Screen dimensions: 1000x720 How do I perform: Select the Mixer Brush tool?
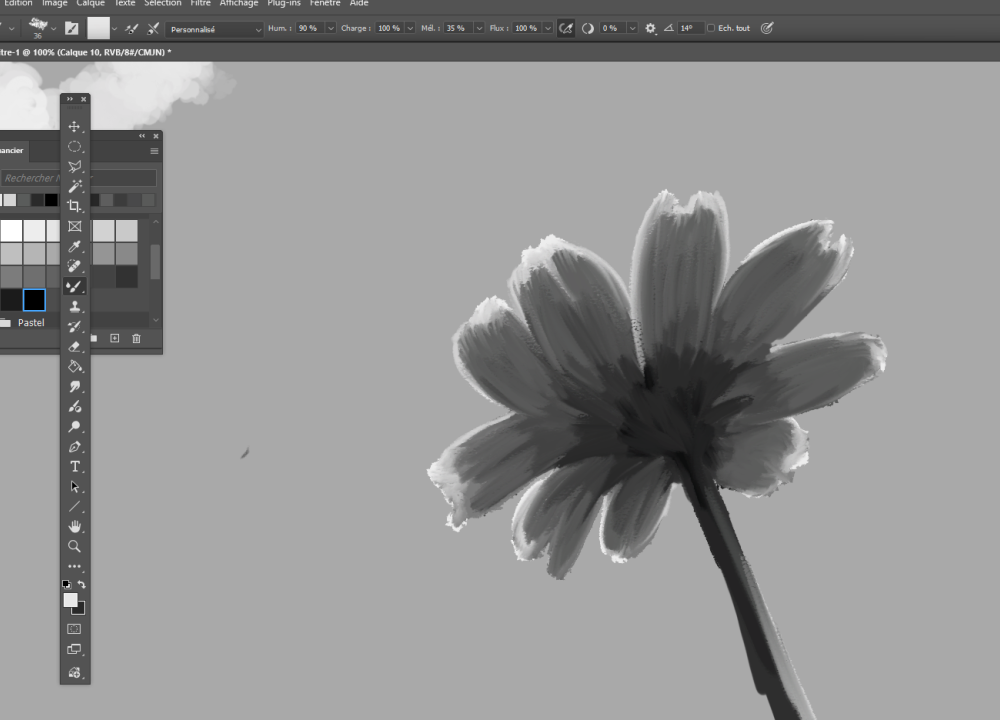[75, 286]
